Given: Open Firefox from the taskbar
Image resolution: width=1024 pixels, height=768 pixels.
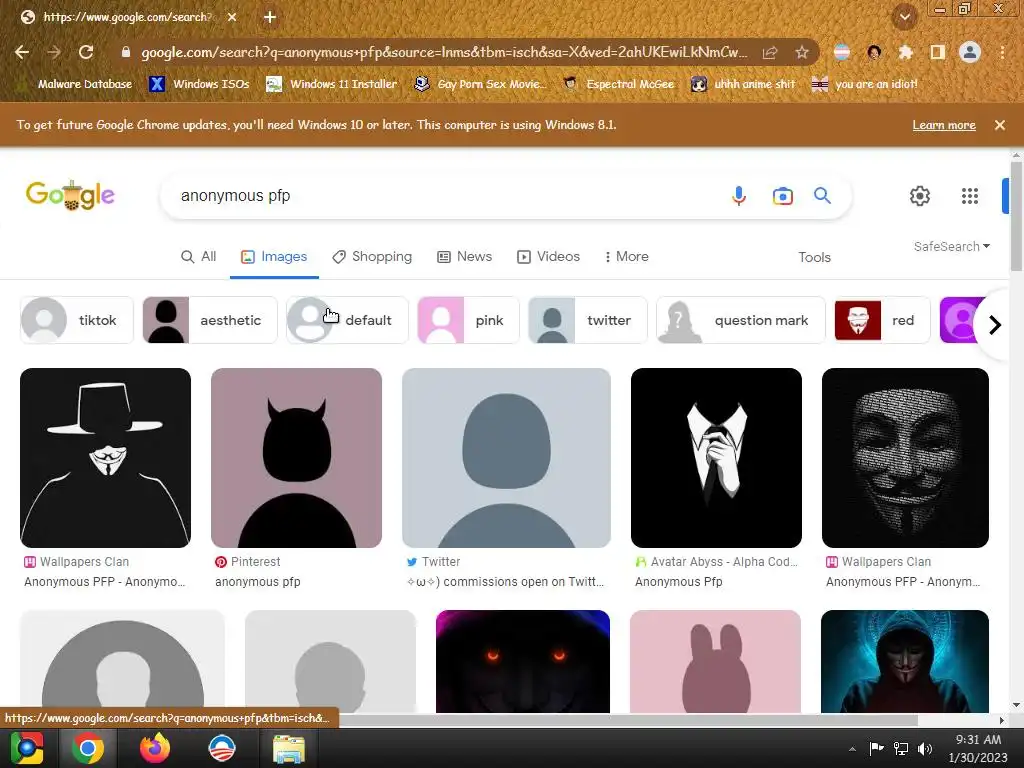Looking at the screenshot, I should pos(155,748).
